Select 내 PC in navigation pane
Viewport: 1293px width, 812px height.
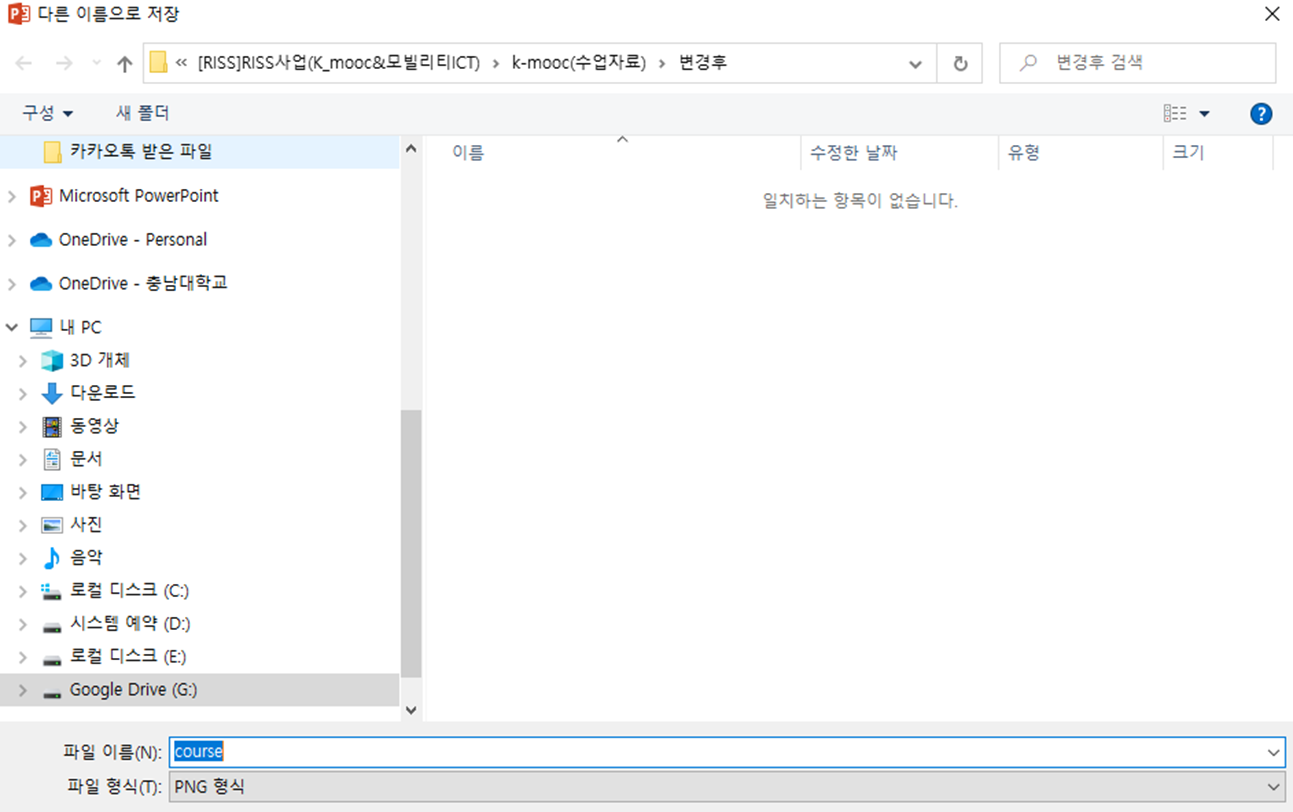(80, 327)
